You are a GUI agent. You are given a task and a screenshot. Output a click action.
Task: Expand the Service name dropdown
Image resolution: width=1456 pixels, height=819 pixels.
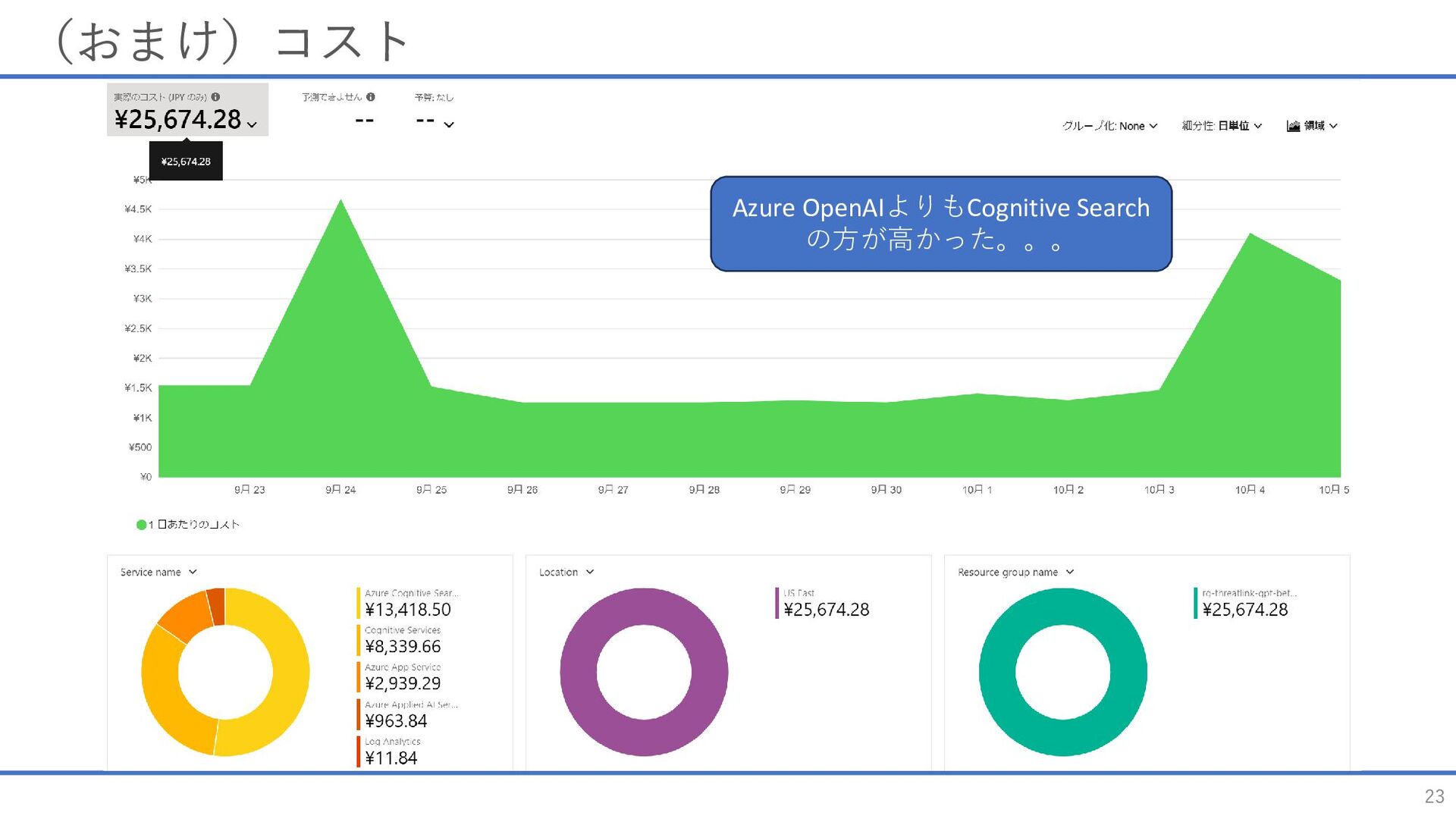coord(158,573)
